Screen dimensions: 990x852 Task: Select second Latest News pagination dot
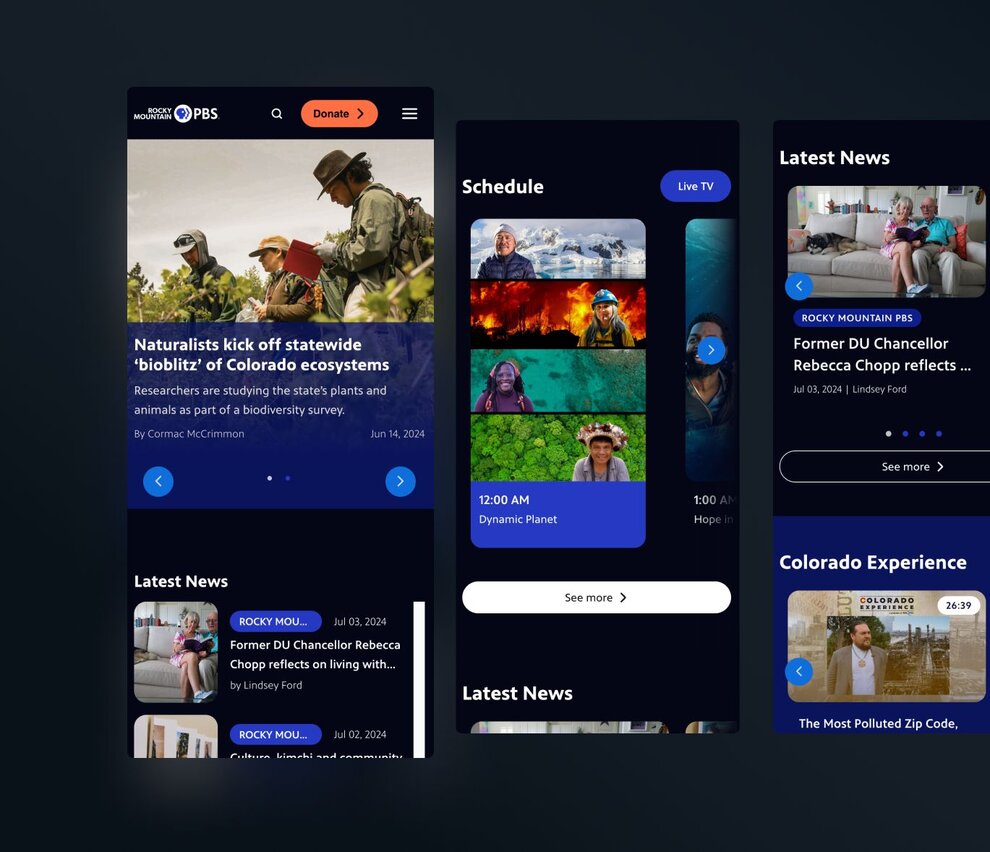click(905, 434)
